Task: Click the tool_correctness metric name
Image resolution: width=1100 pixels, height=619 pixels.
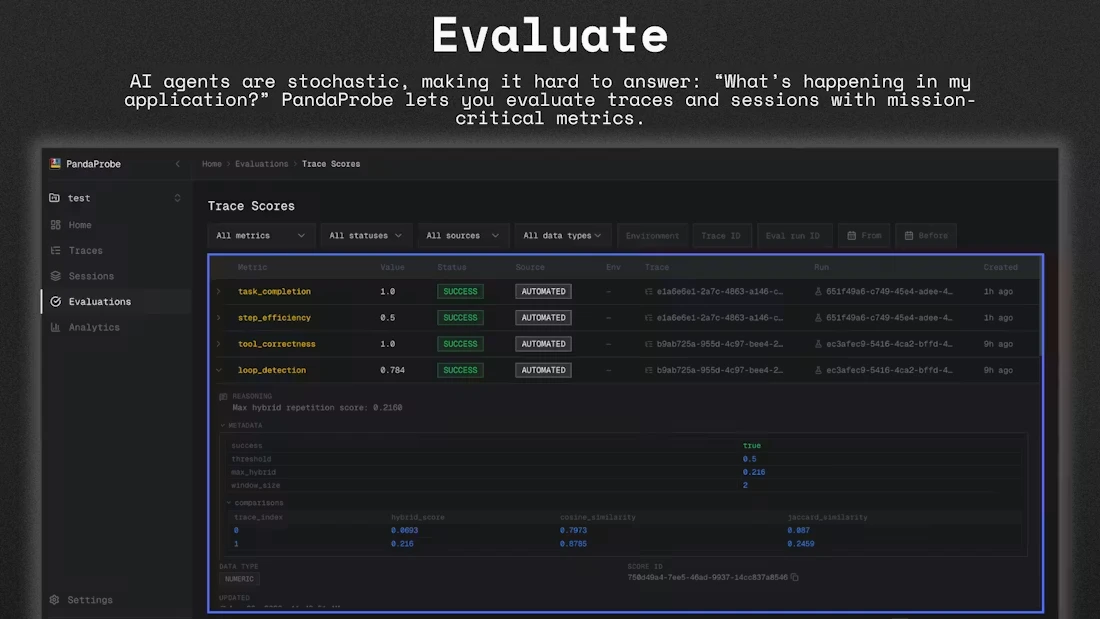Action: (276, 344)
